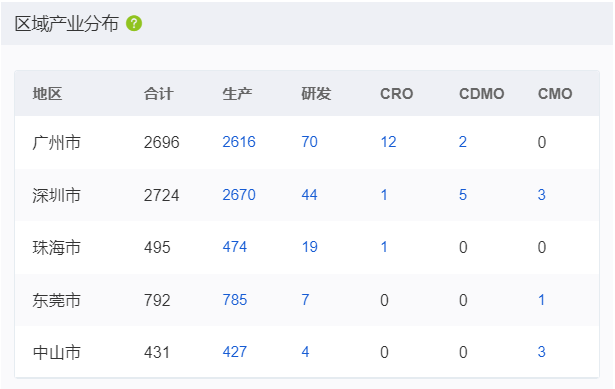This screenshot has height=389, width=615.
Task: Open Dongguan R&D count 7
Action: point(305,300)
